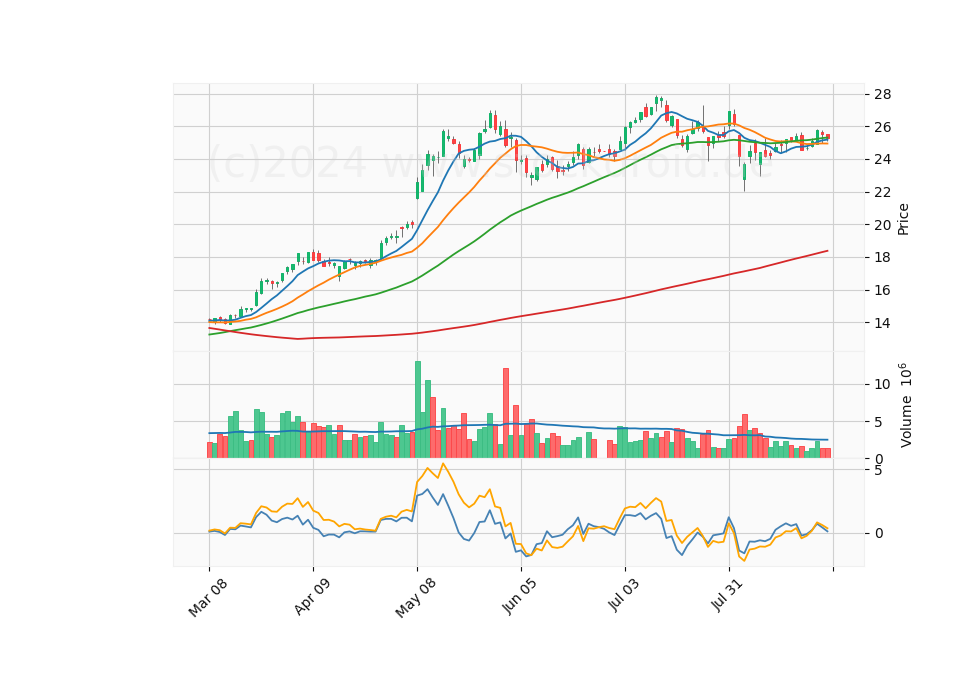Click the 16 price tick label
960x690 pixels.
coord(882,290)
